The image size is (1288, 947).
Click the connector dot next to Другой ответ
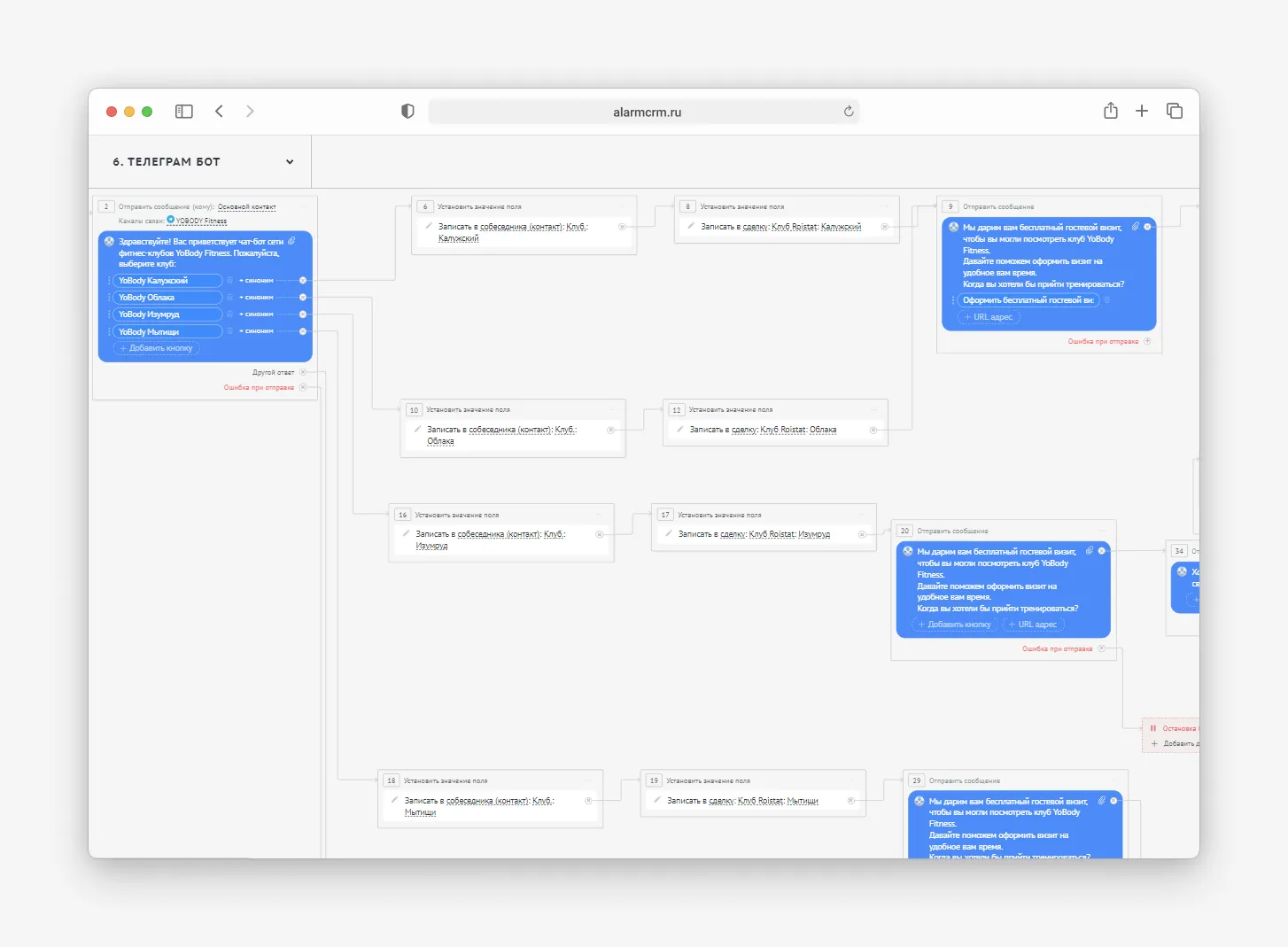303,372
